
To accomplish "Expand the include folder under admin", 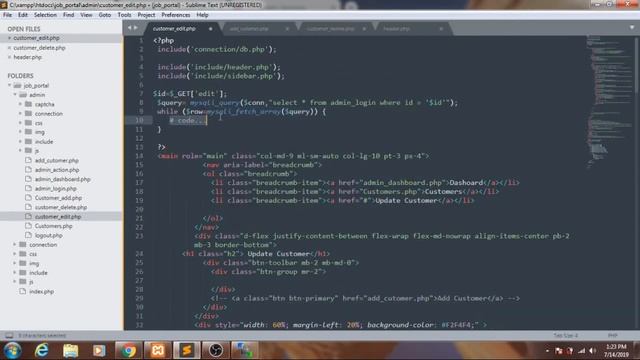I will [20, 142].
